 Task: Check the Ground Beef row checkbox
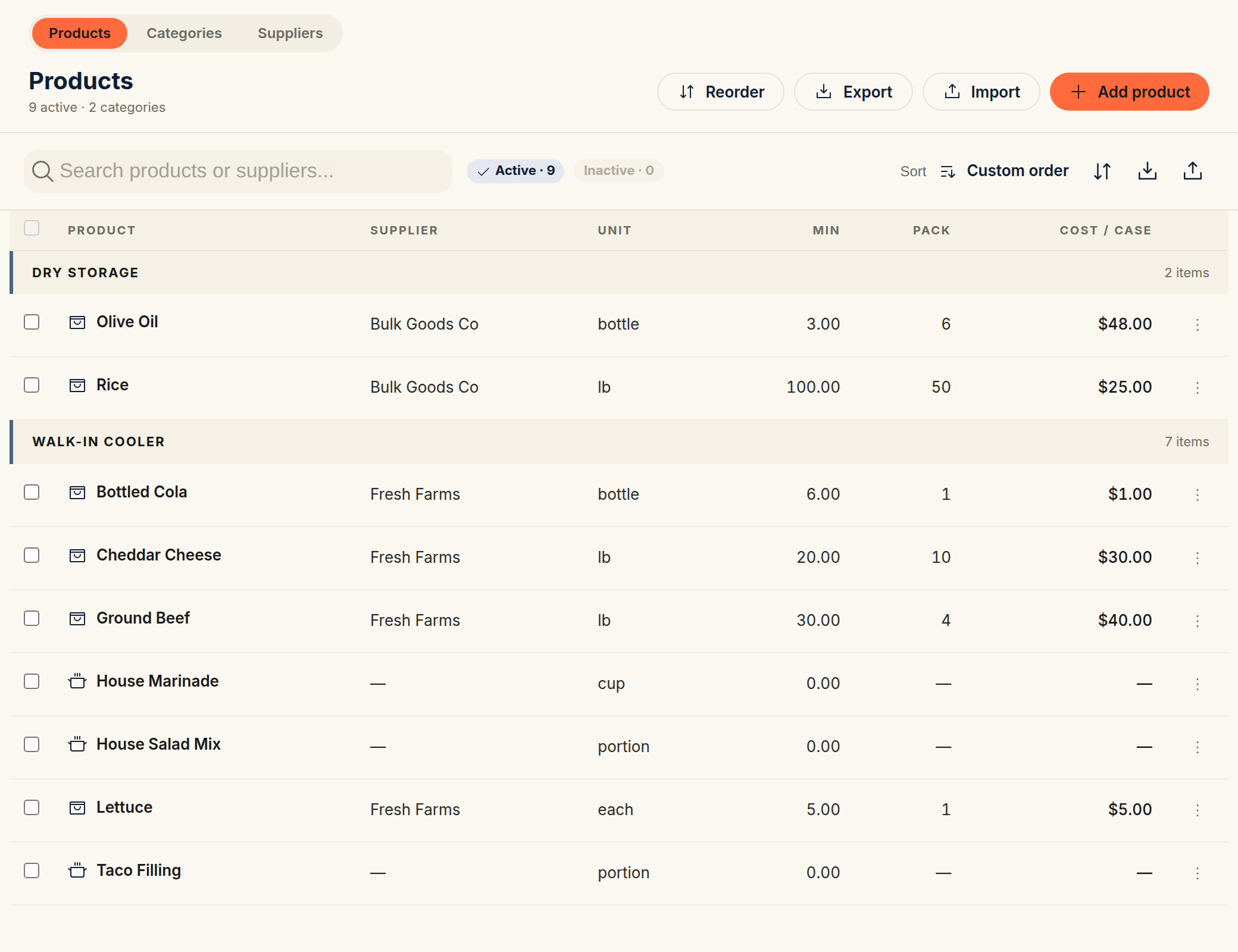32,618
